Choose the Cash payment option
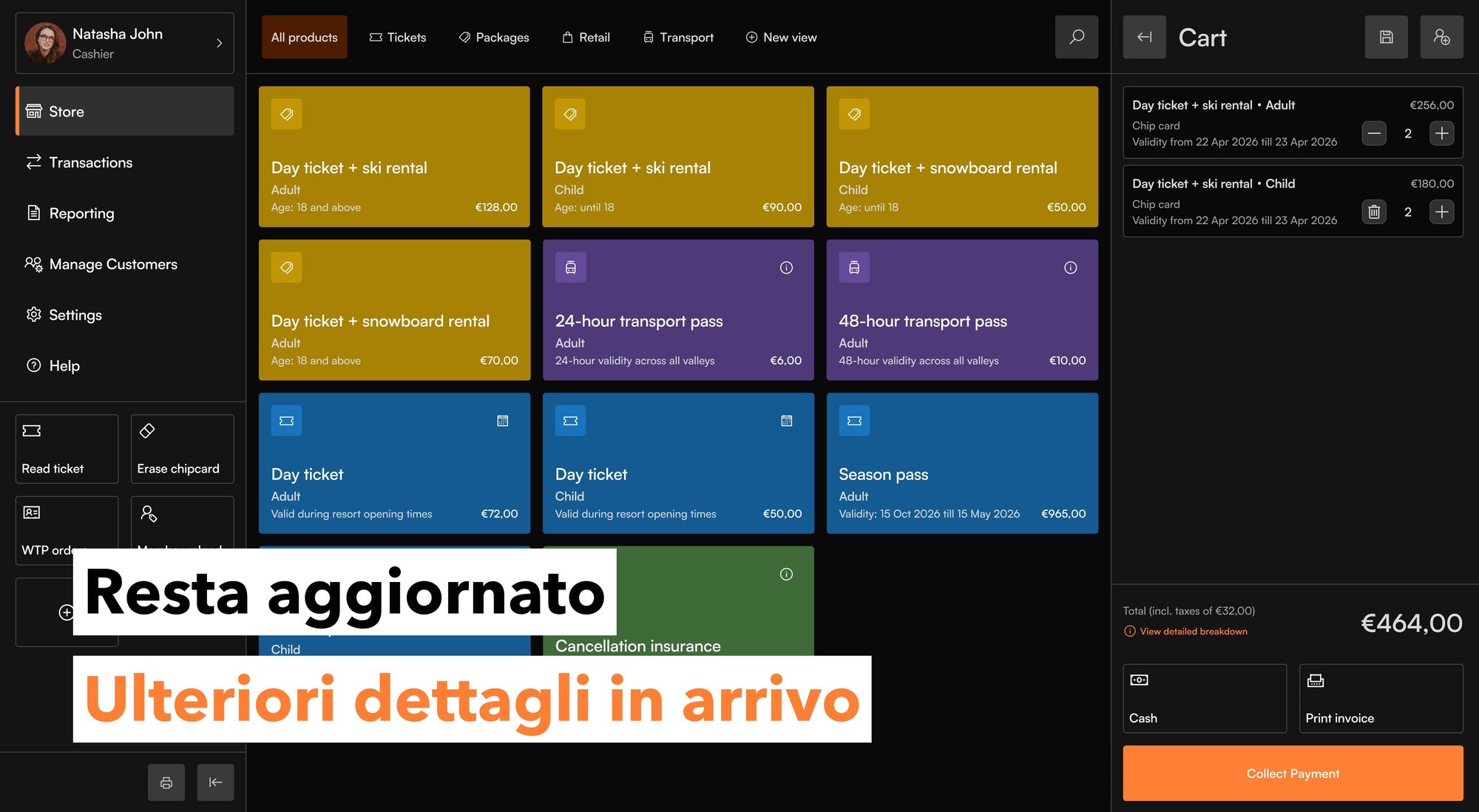1479x812 pixels. (1204, 698)
